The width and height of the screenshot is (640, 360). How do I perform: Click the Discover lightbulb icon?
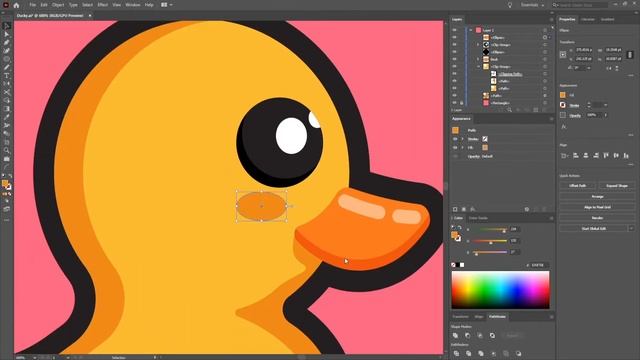[509, 5]
